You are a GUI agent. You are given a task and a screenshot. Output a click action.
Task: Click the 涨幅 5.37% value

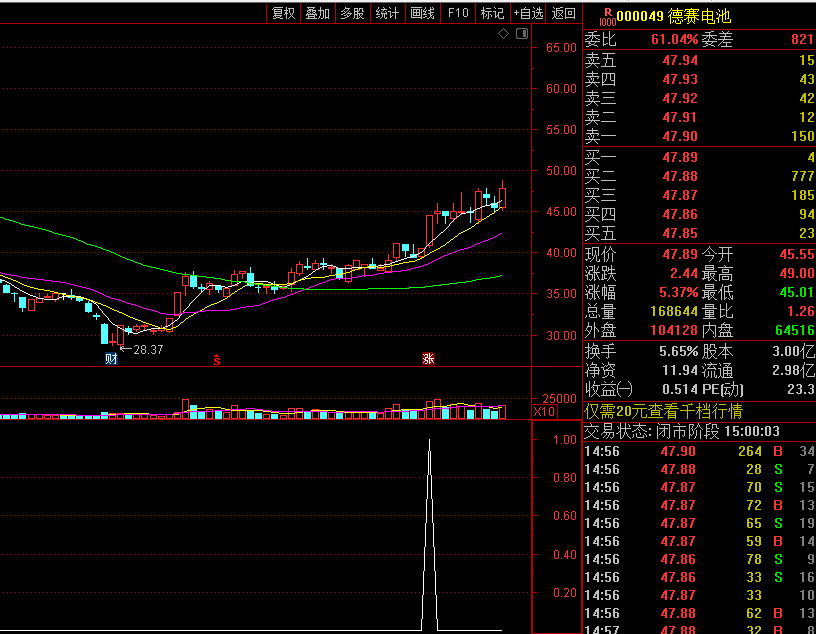click(678, 293)
